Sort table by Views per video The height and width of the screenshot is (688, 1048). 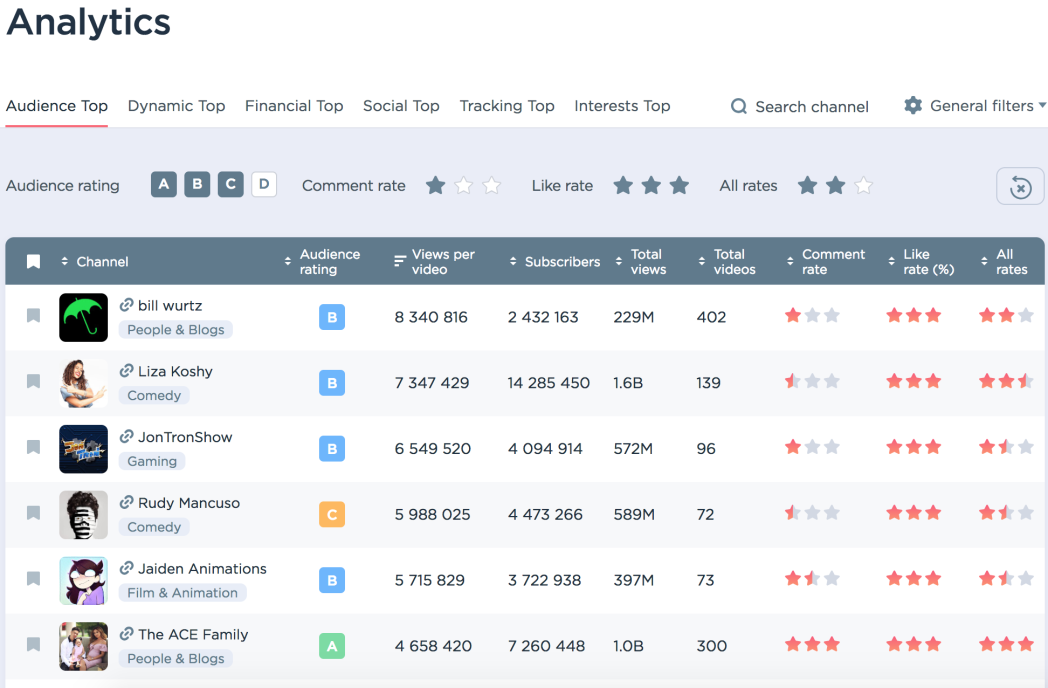(434, 261)
